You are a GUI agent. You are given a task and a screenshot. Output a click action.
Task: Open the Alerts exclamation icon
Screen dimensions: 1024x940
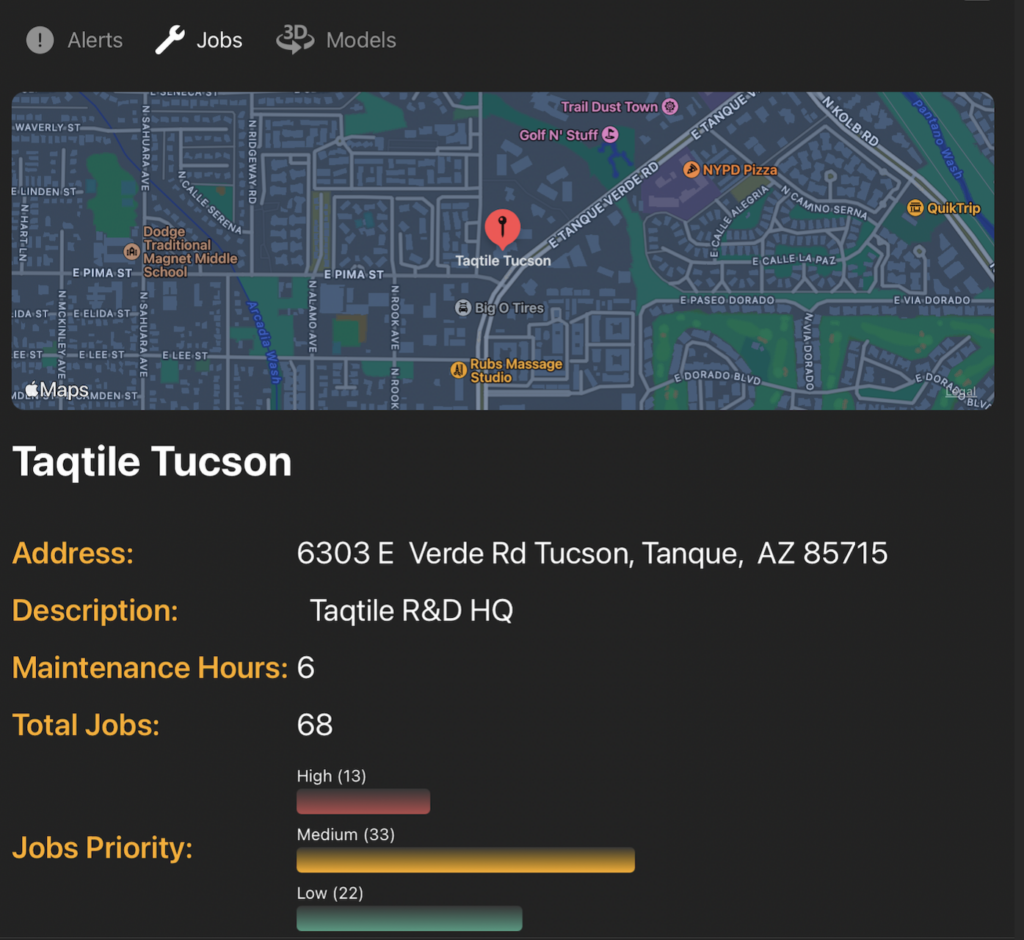point(40,41)
